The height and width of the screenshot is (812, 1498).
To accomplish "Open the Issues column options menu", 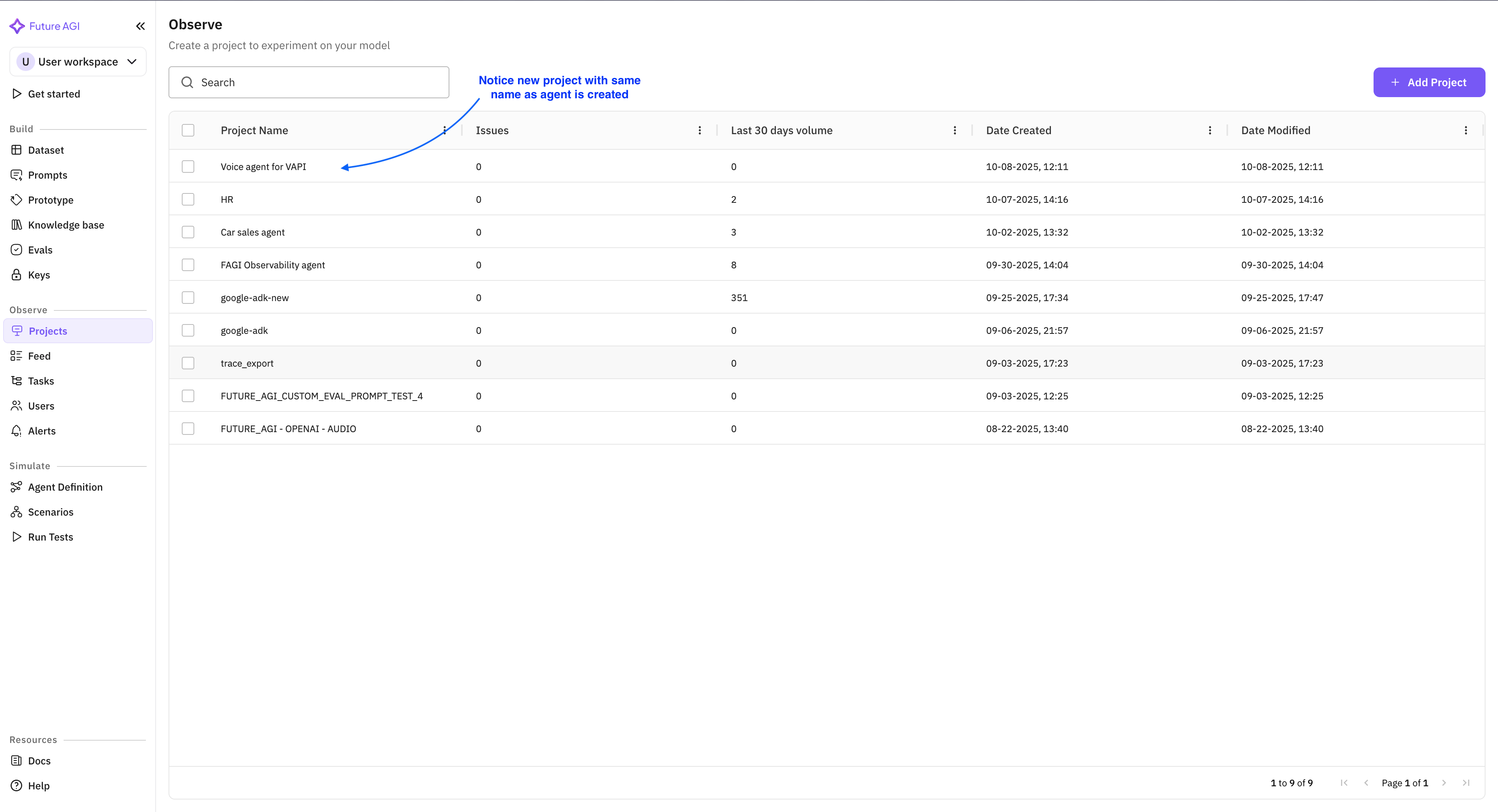I will pos(700,130).
